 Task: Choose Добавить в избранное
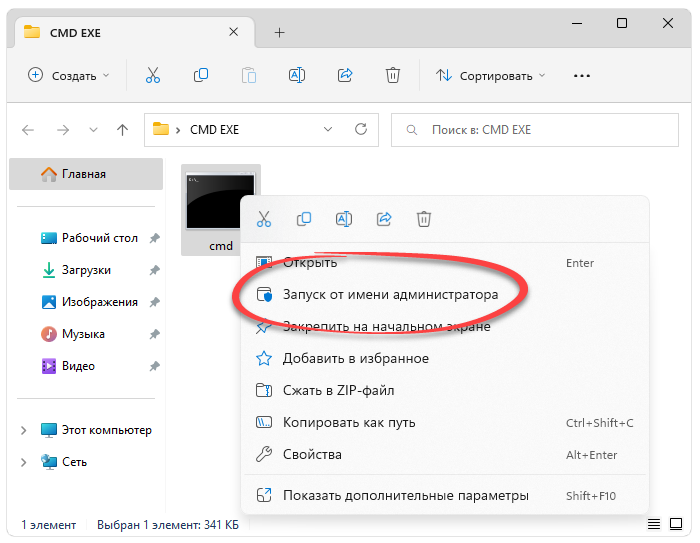click(445, 359)
